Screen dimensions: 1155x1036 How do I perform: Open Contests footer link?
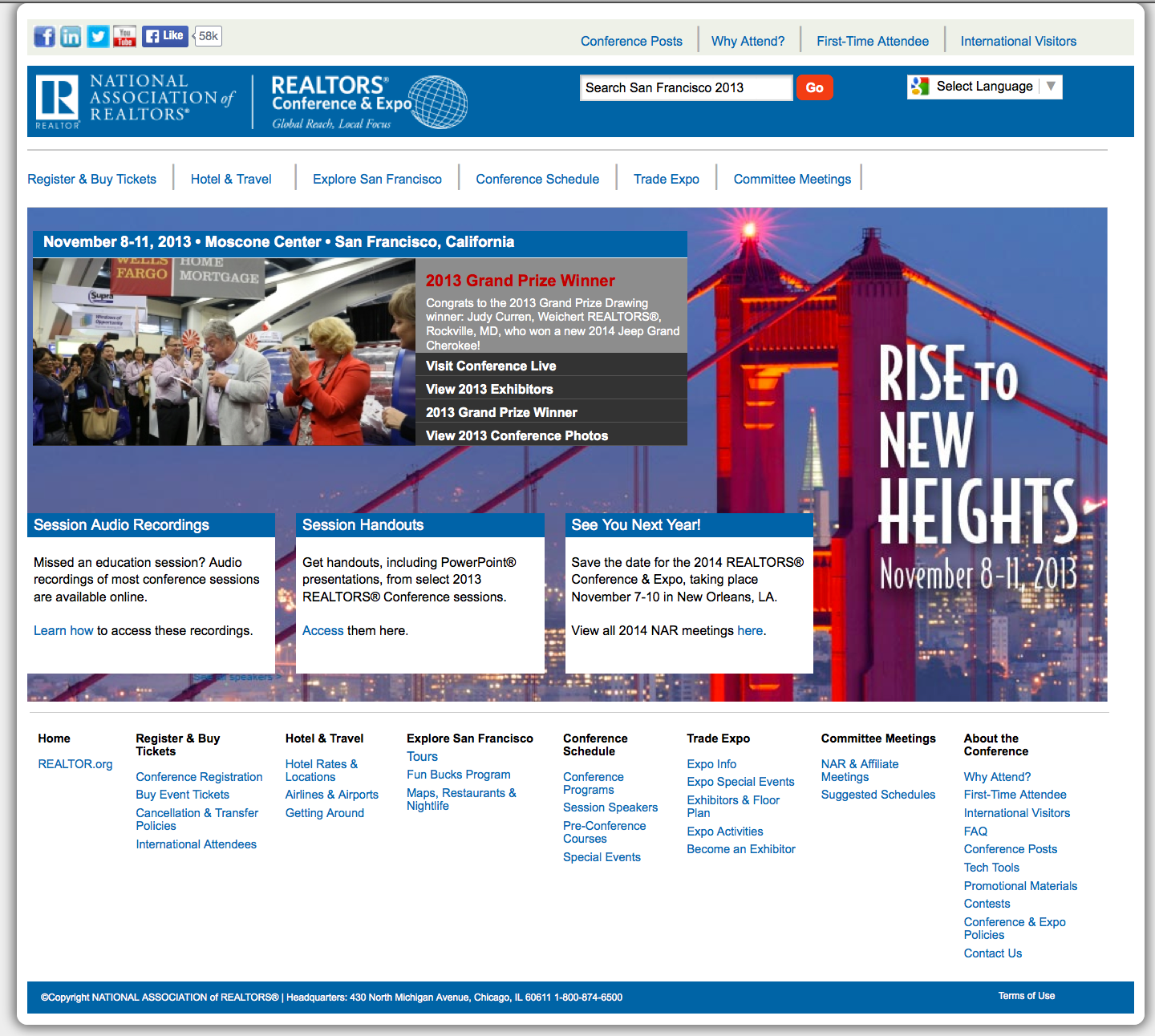[x=987, y=904]
